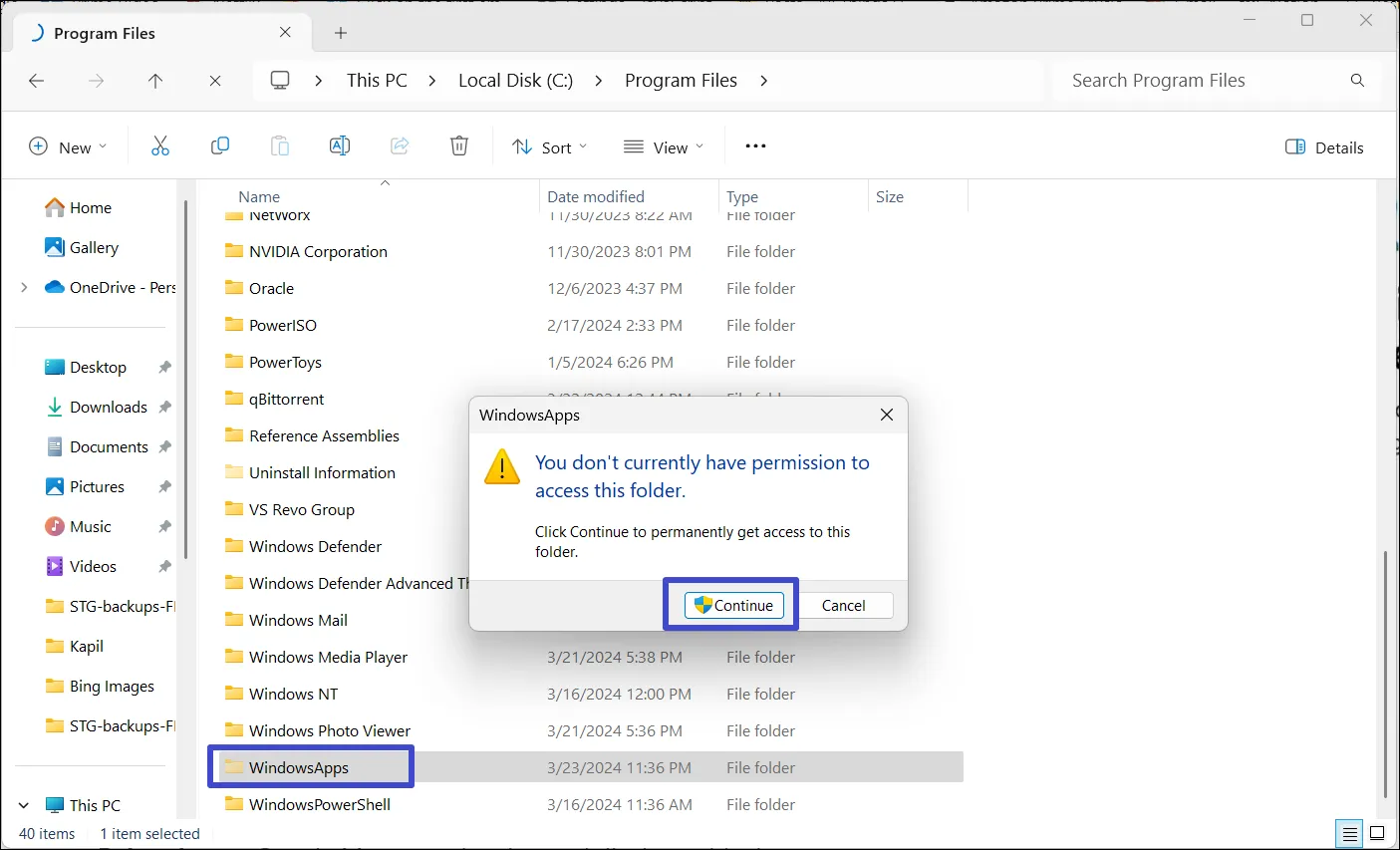Screen dimensions: 1400x850
Task: Click the Copy icon in the toolbar
Action: [x=220, y=145]
